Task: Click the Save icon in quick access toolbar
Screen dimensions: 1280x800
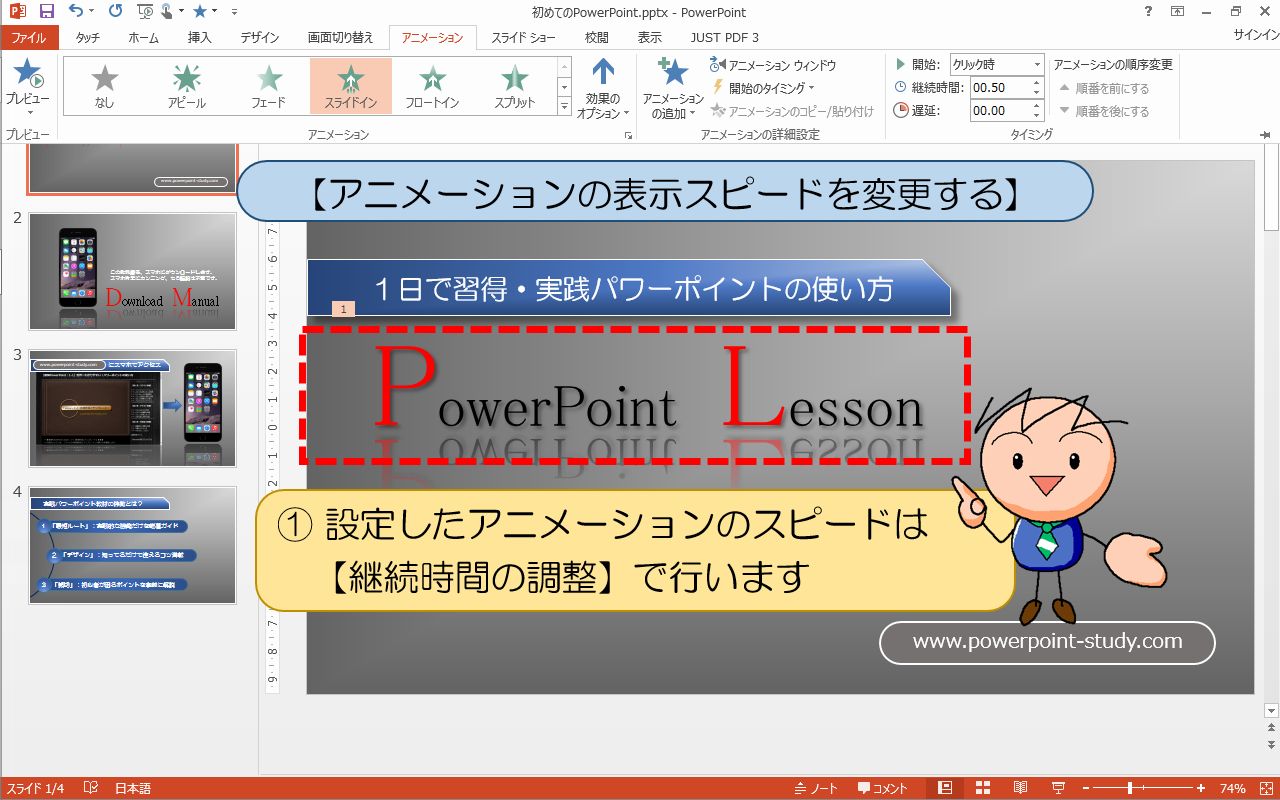Action: 46,12
